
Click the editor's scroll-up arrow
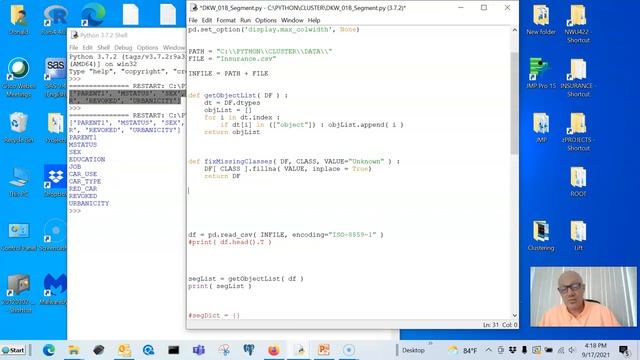pos(514,30)
